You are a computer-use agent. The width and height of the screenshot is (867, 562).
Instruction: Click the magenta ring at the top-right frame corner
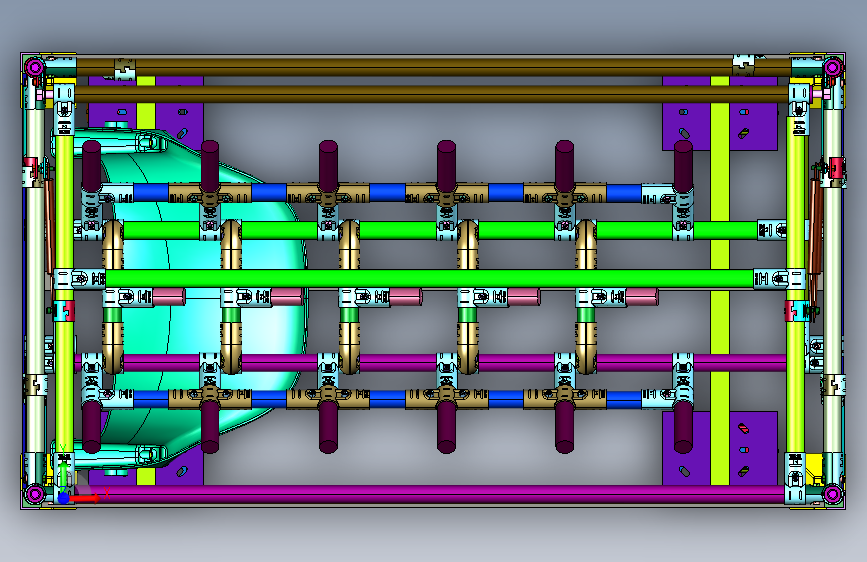pos(833,67)
